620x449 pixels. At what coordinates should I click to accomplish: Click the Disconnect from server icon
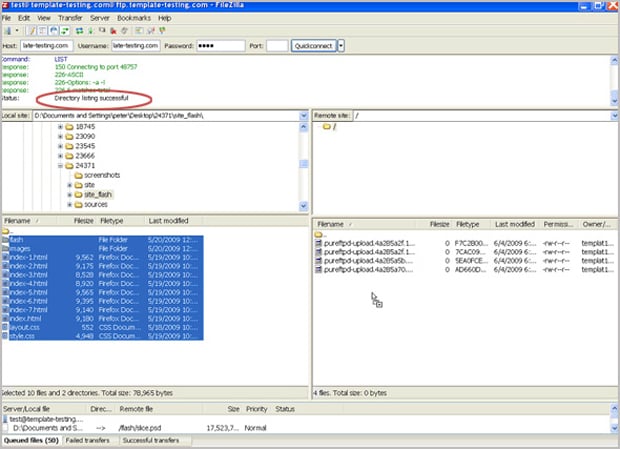click(x=114, y=31)
